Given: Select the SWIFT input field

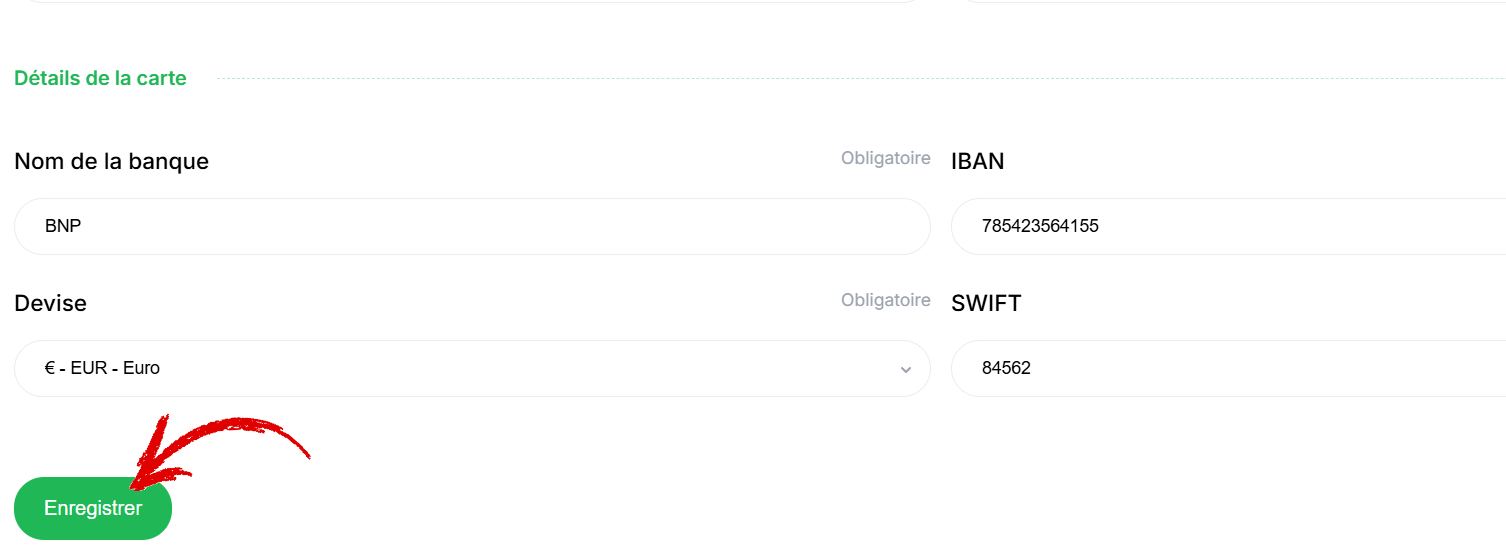Looking at the screenshot, I should tap(1228, 368).
